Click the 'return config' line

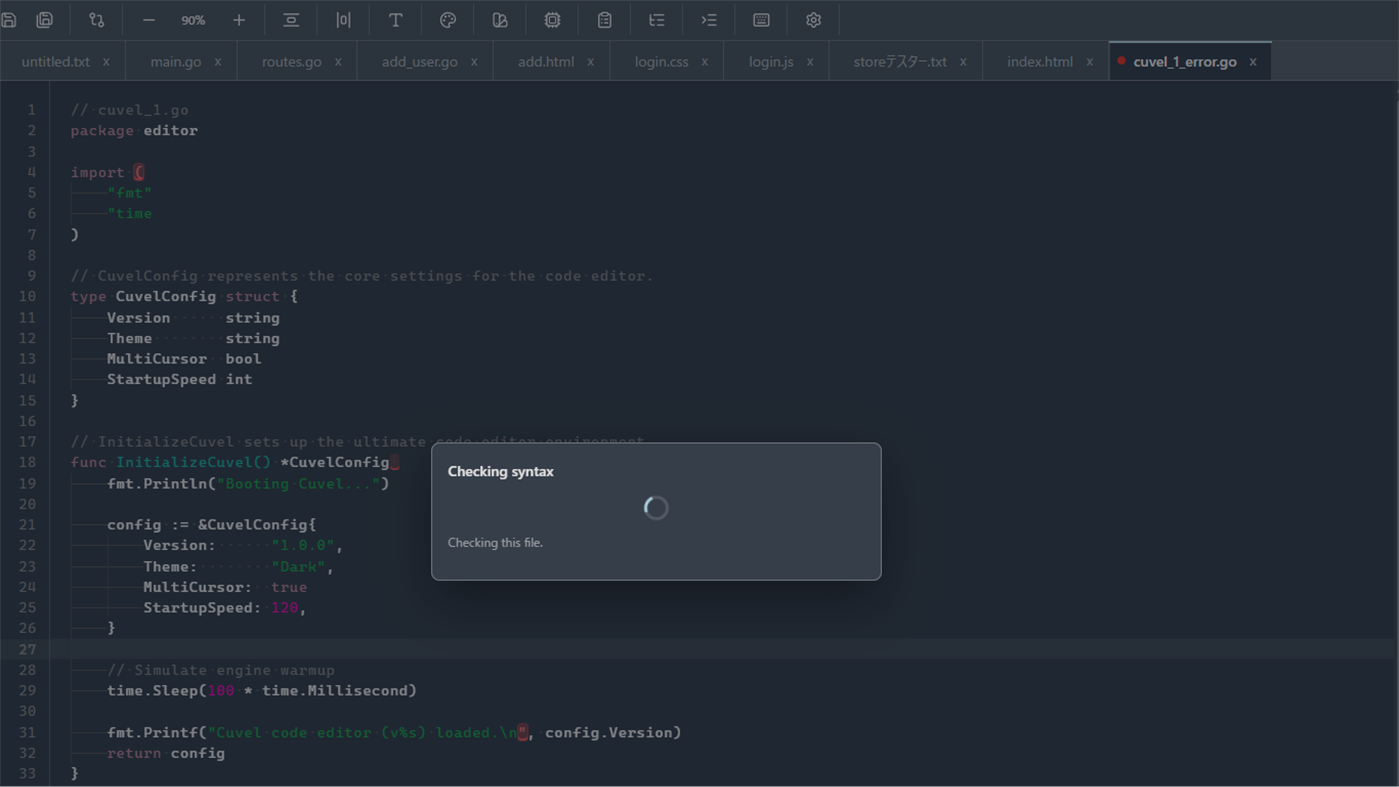coord(166,753)
